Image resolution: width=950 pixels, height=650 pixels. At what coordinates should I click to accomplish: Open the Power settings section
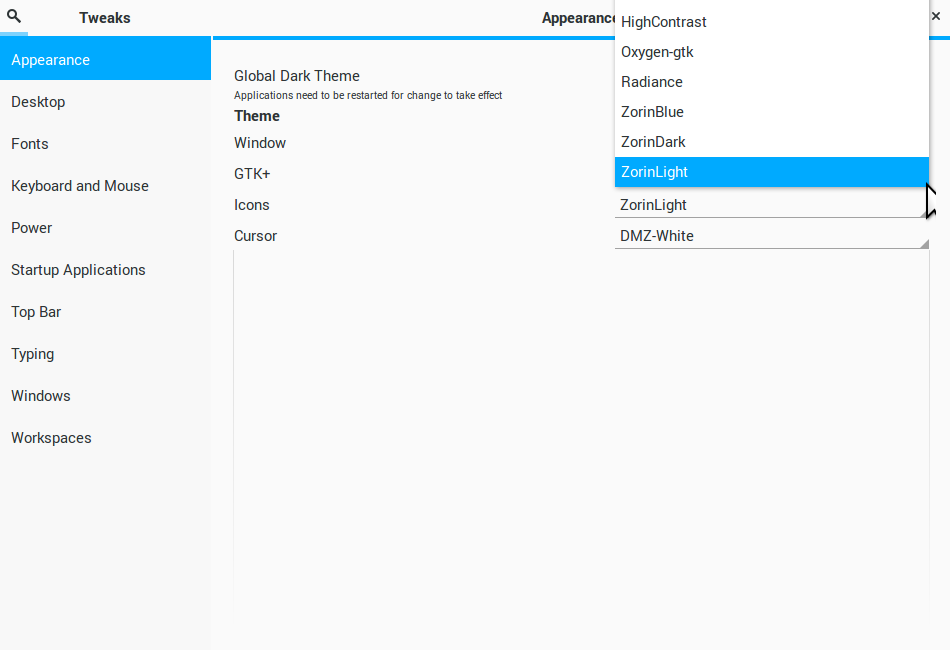point(105,228)
